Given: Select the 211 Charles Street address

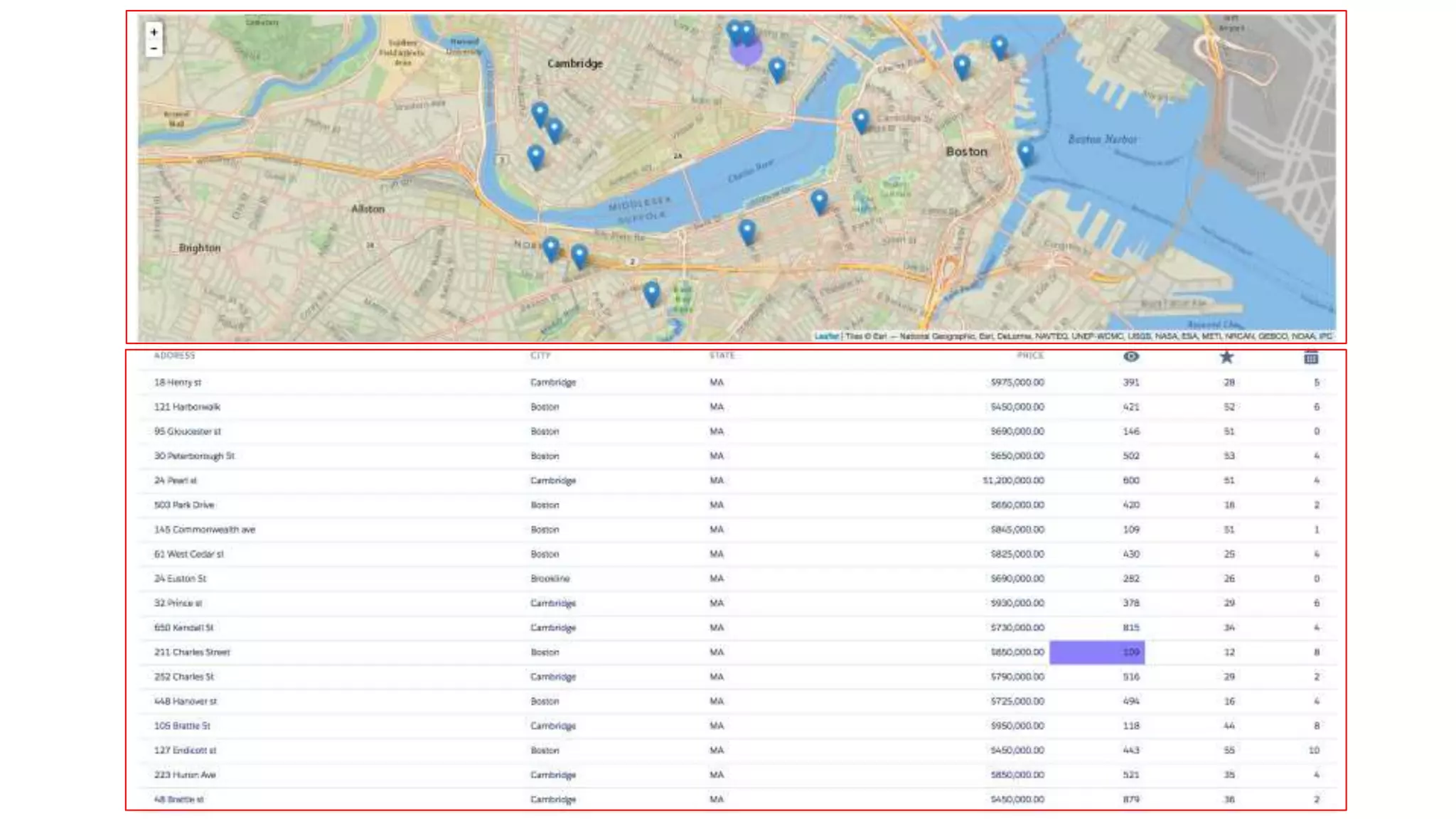Looking at the screenshot, I should click(x=192, y=652).
